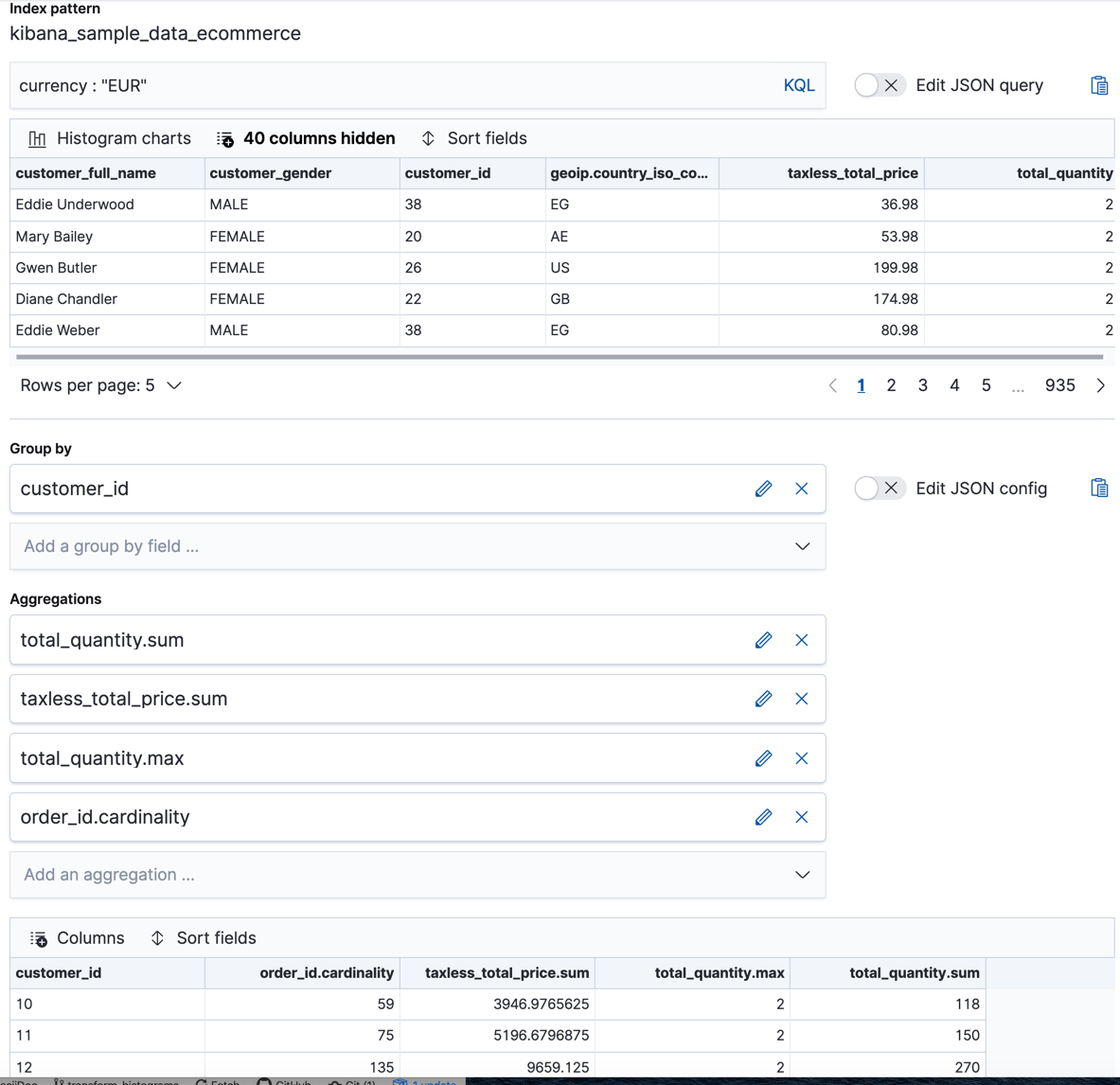Edit order_id.cardinality using its pencil icon
This screenshot has width=1120, height=1085.
coord(764,816)
